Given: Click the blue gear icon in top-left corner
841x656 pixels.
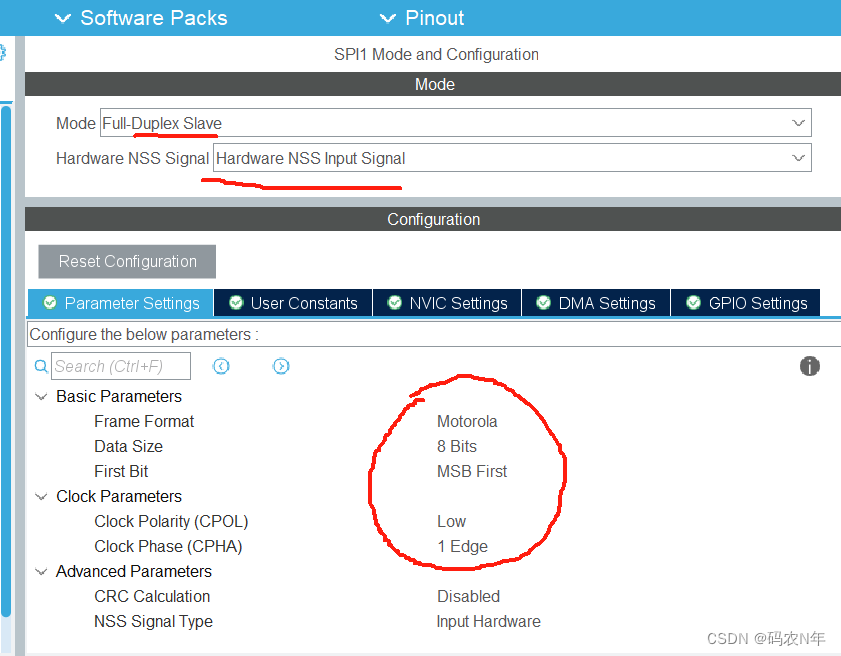Looking at the screenshot, I should coord(5,51).
